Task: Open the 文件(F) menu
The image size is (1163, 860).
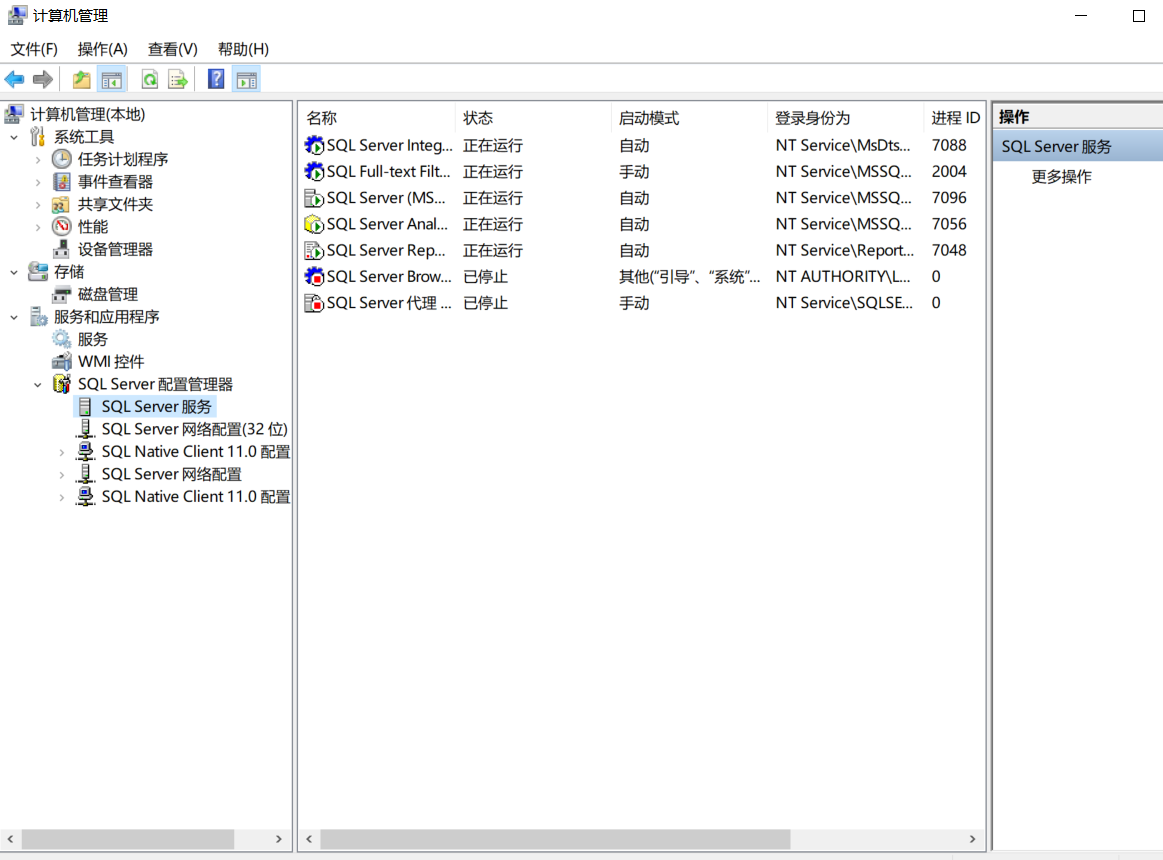Action: tap(33, 49)
